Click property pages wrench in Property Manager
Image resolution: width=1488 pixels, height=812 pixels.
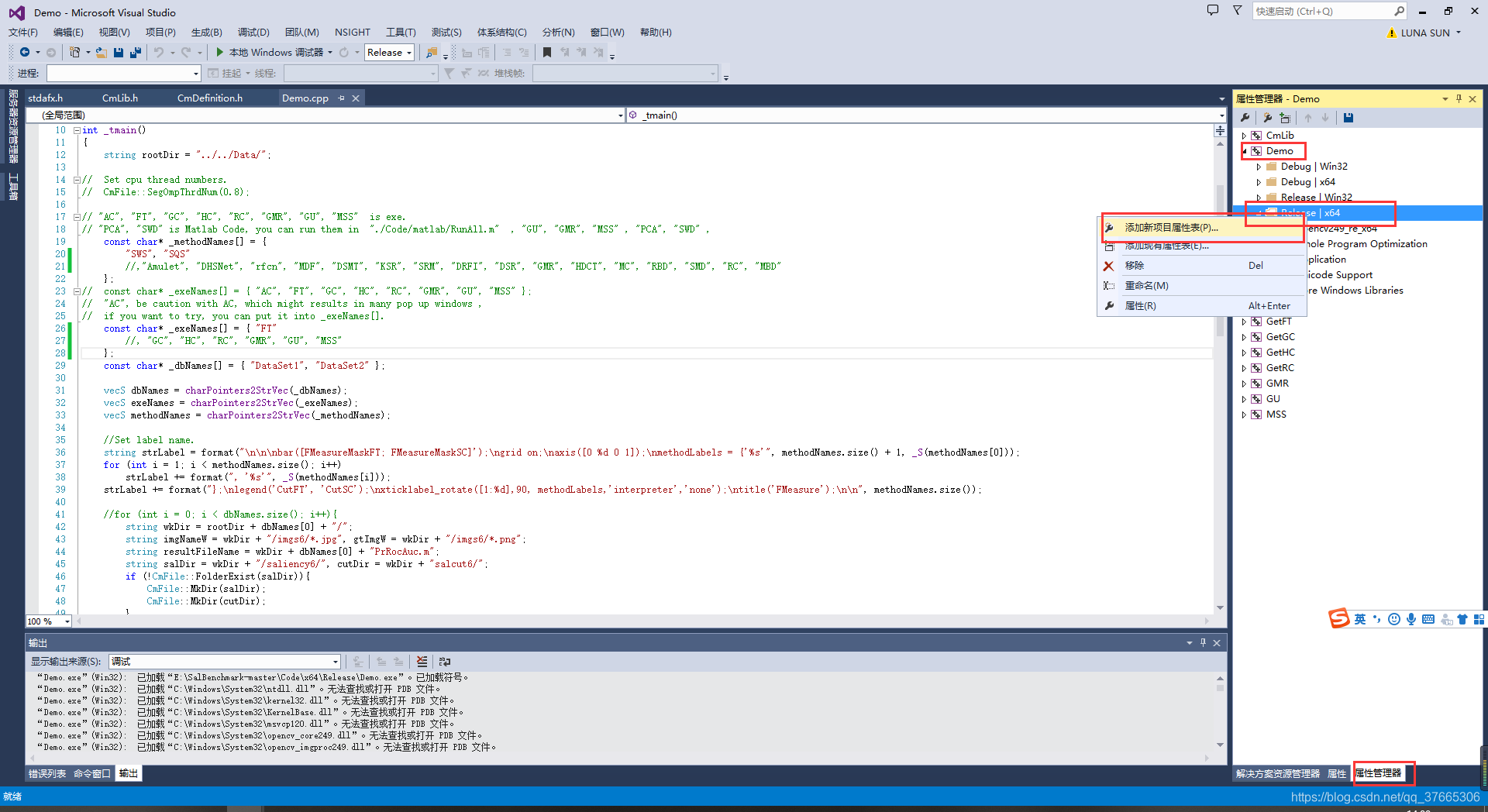(1245, 118)
